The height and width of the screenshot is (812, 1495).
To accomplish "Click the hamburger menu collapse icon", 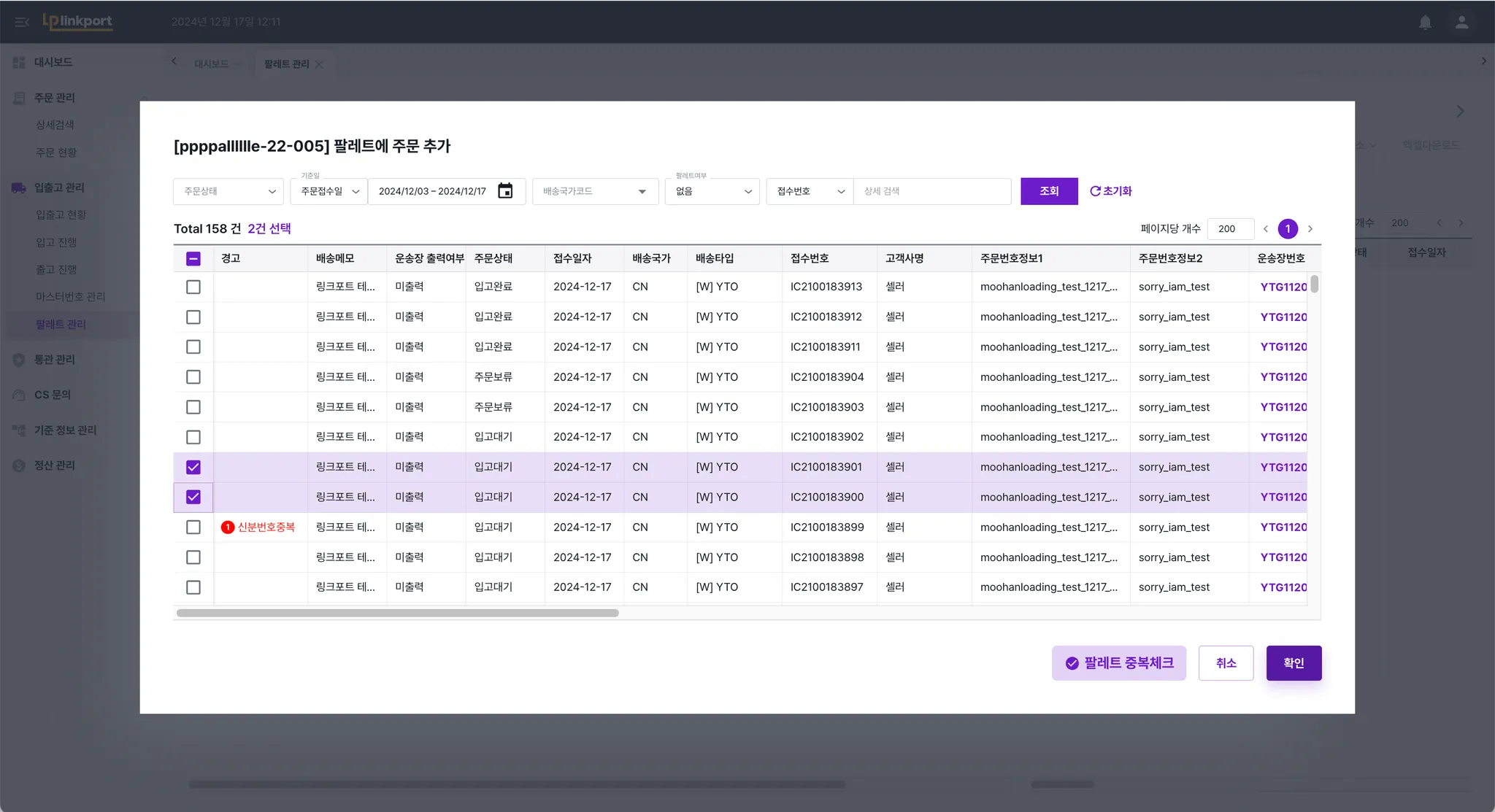I will pyautogui.click(x=22, y=23).
